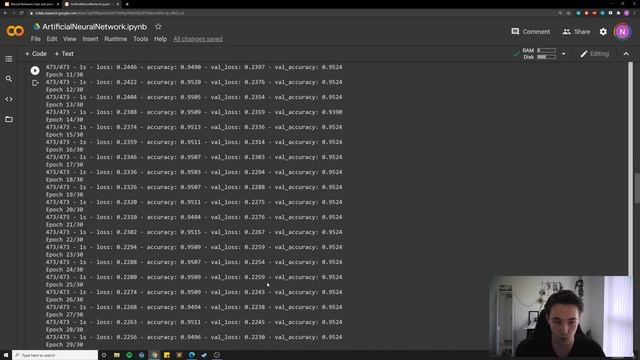
Task: Open the Help menu
Action: pos(160,39)
